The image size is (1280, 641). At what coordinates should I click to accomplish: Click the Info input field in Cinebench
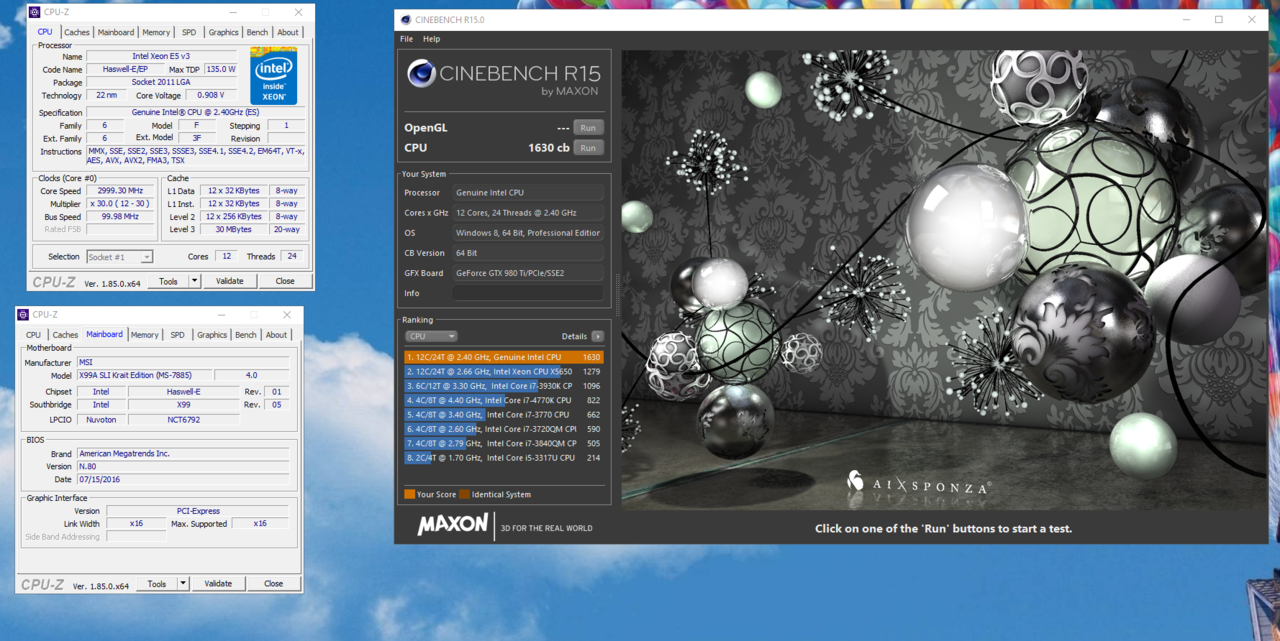(x=528, y=293)
